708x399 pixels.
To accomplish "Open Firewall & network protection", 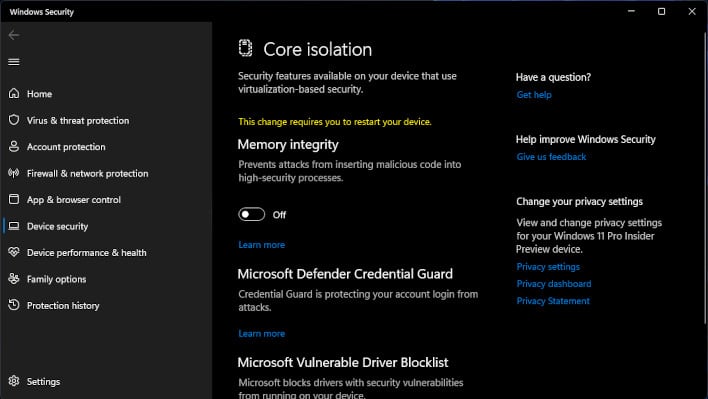I will (x=87, y=173).
